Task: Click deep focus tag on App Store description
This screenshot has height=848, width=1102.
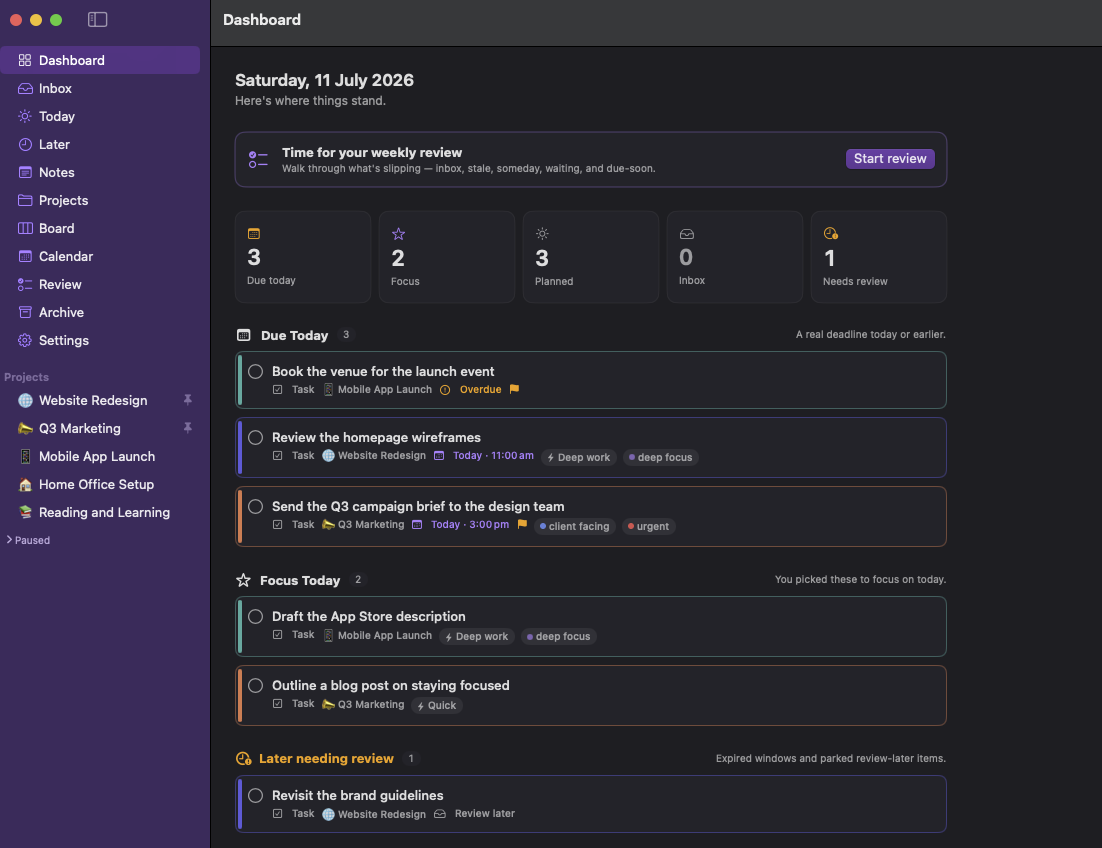Action: tap(559, 637)
